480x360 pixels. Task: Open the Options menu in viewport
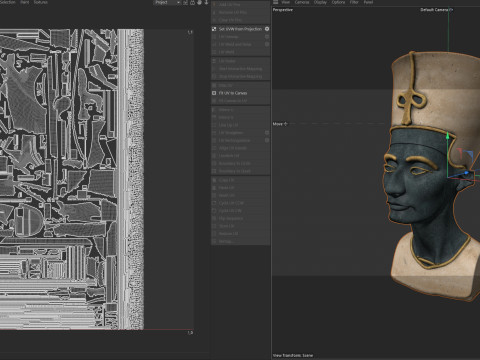click(x=338, y=2)
